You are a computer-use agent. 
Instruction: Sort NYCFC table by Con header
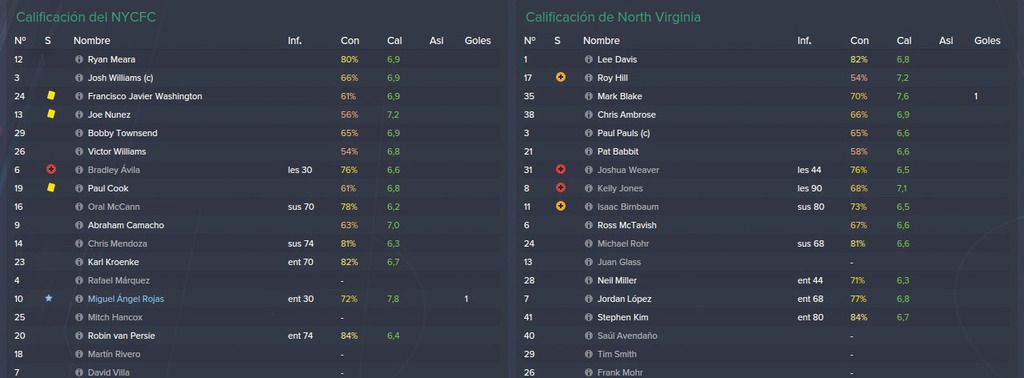tap(350, 40)
